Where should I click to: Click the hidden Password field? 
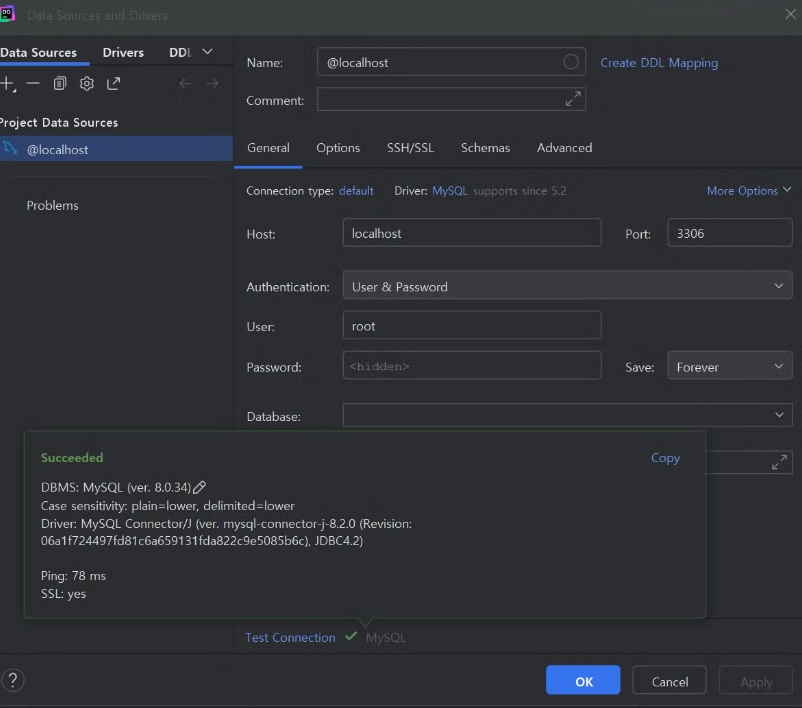(x=472, y=365)
